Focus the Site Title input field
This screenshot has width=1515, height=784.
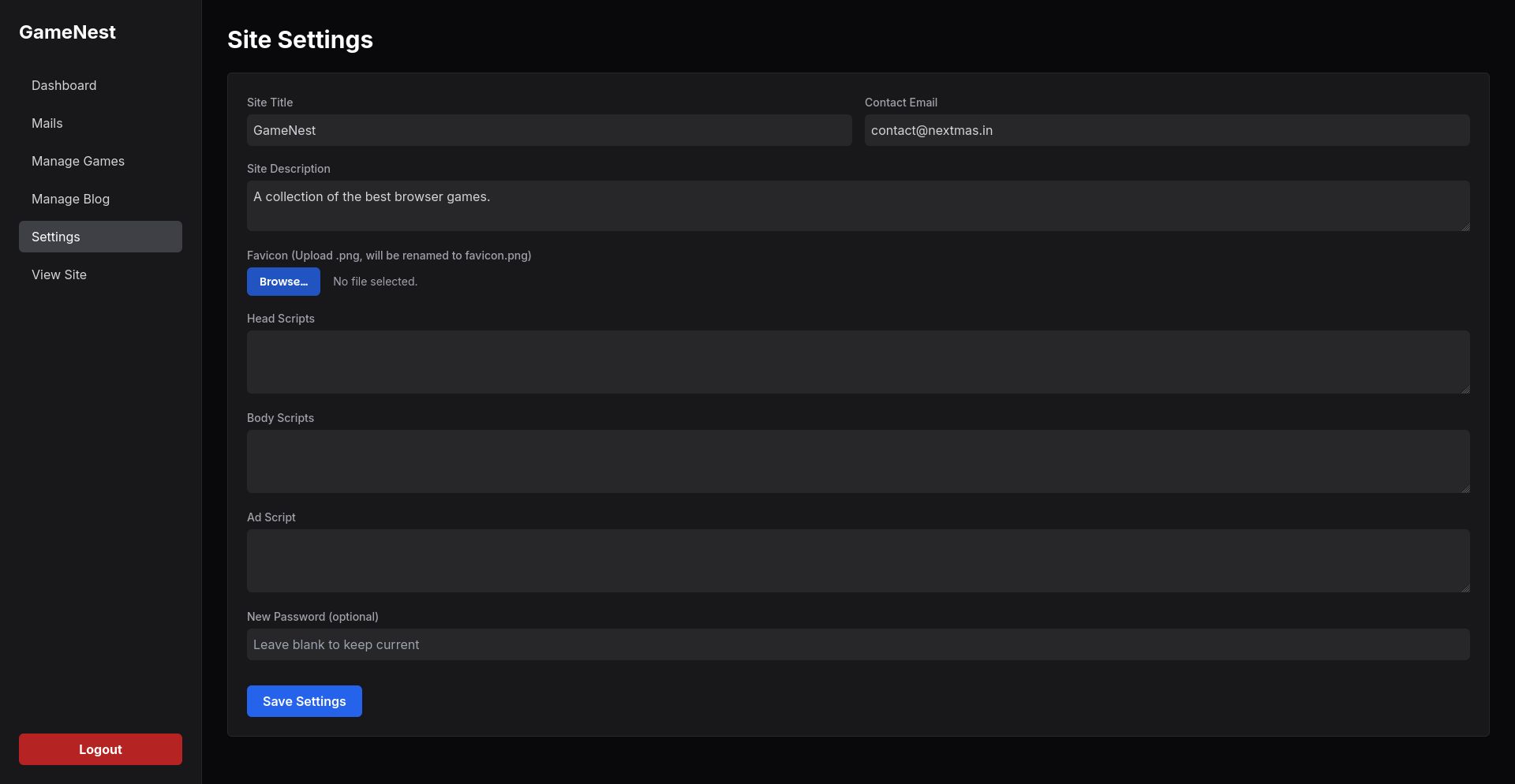(x=549, y=130)
